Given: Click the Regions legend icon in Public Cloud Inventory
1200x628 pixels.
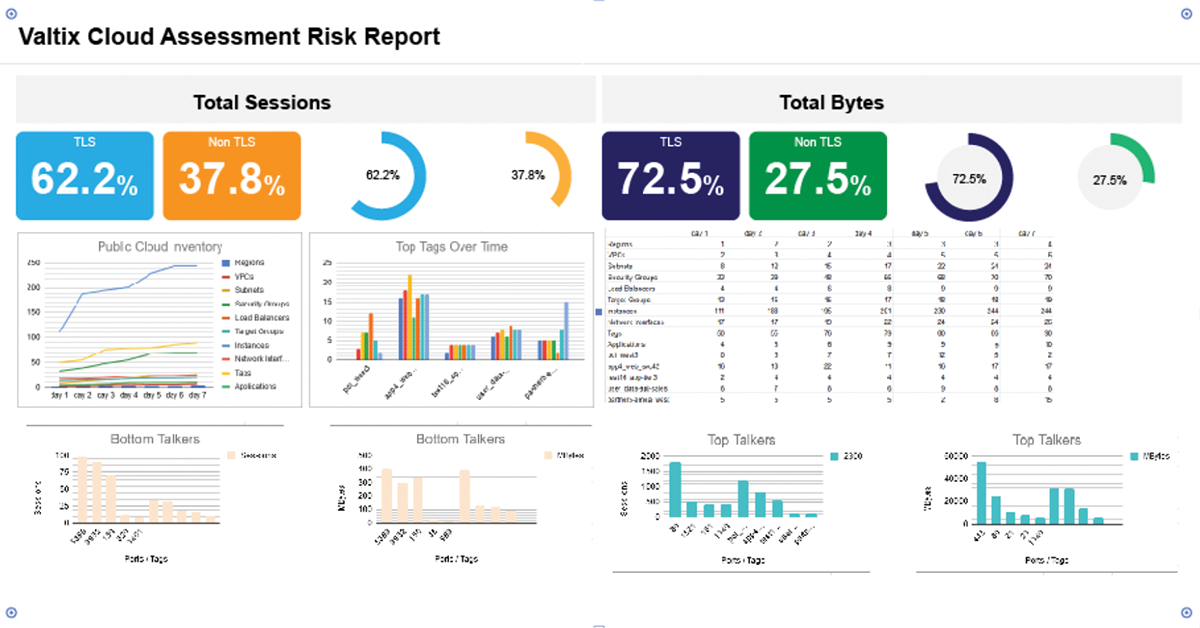Looking at the screenshot, I should (226, 263).
